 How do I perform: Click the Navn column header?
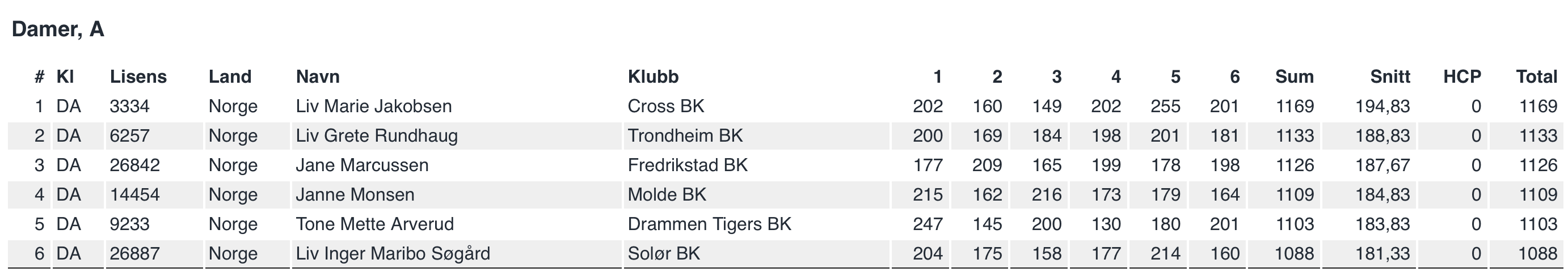tap(318, 76)
